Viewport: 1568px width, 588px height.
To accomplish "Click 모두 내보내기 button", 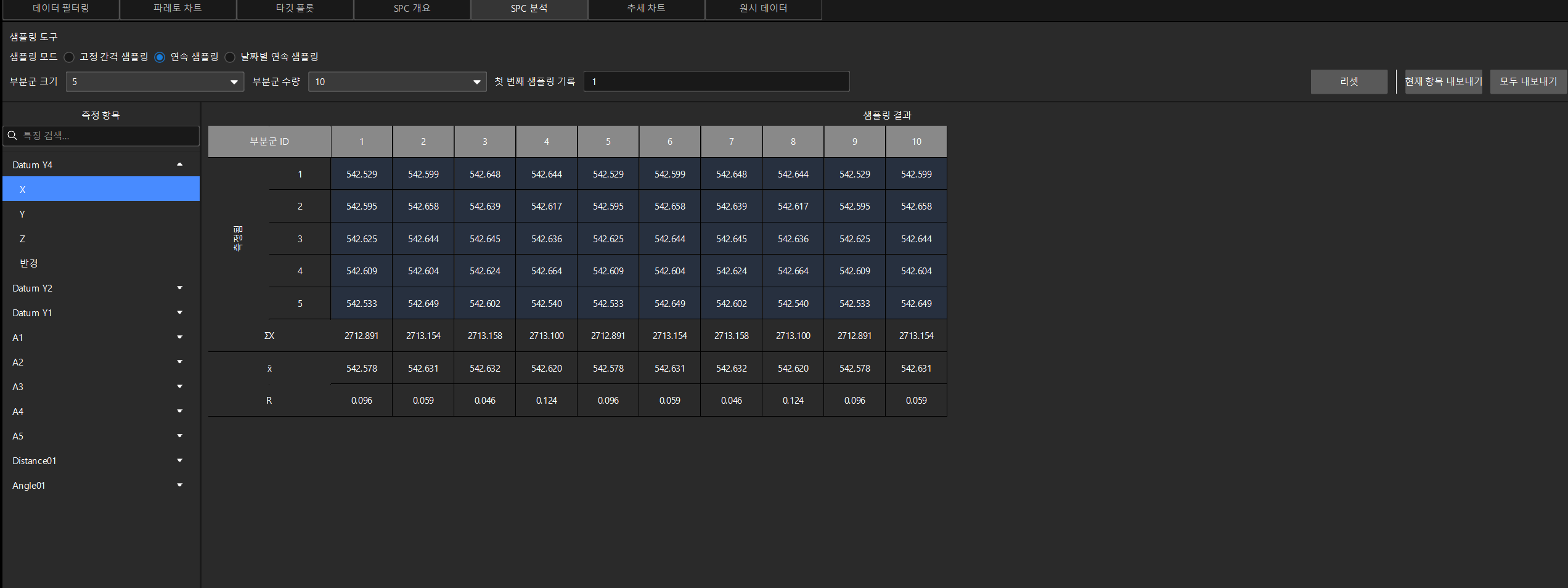I will click(1528, 81).
